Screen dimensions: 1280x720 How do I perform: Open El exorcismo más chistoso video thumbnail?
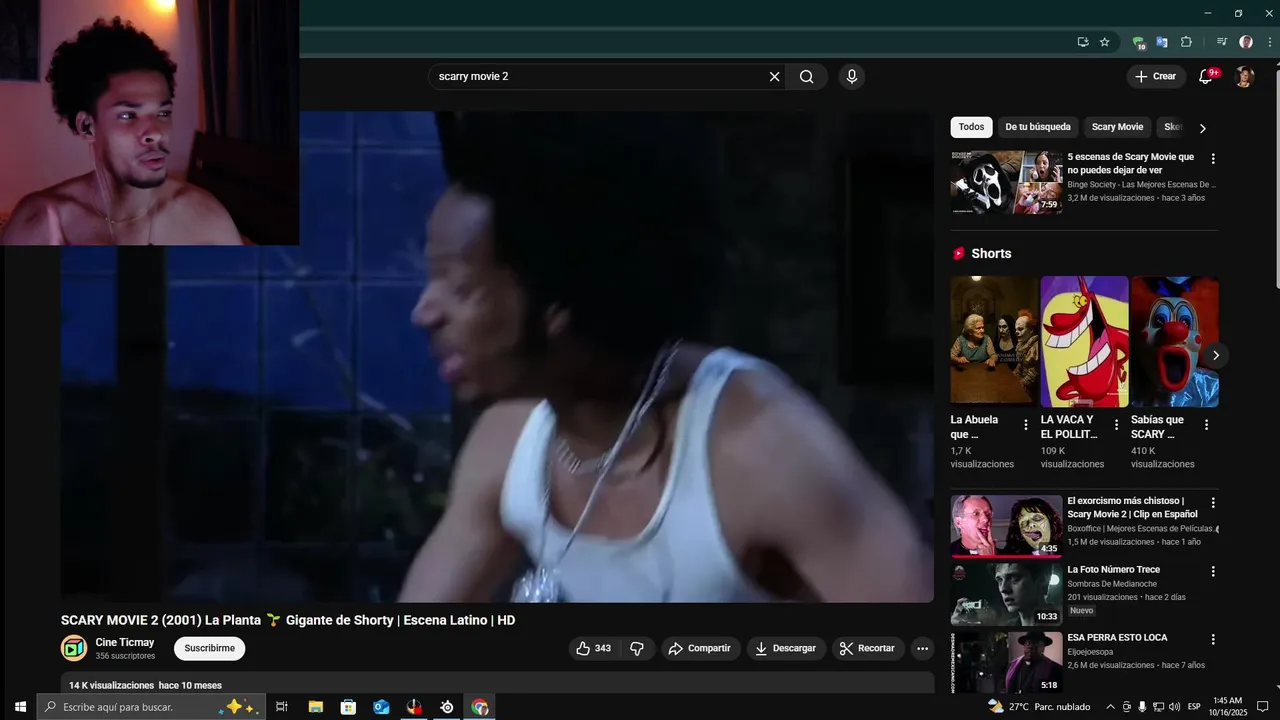(x=1006, y=526)
